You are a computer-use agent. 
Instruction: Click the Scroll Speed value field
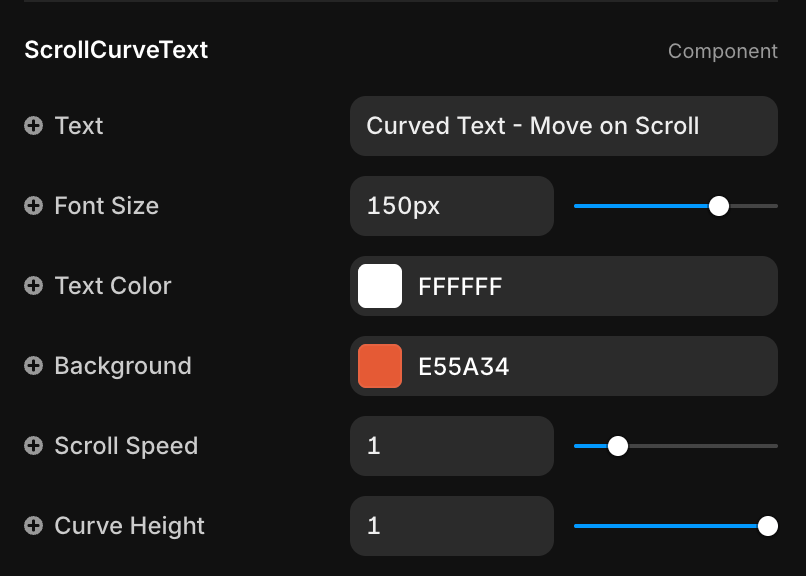(x=451, y=446)
